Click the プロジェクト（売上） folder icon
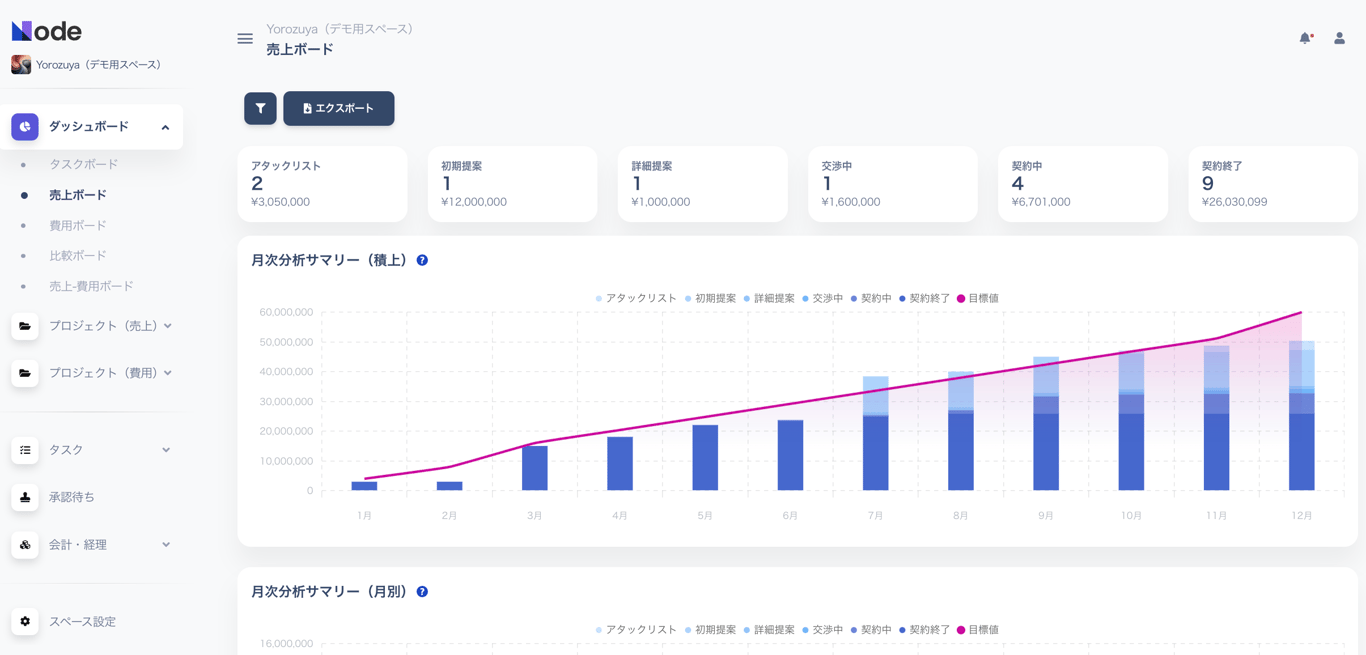This screenshot has height=655, width=1366. coord(25,326)
